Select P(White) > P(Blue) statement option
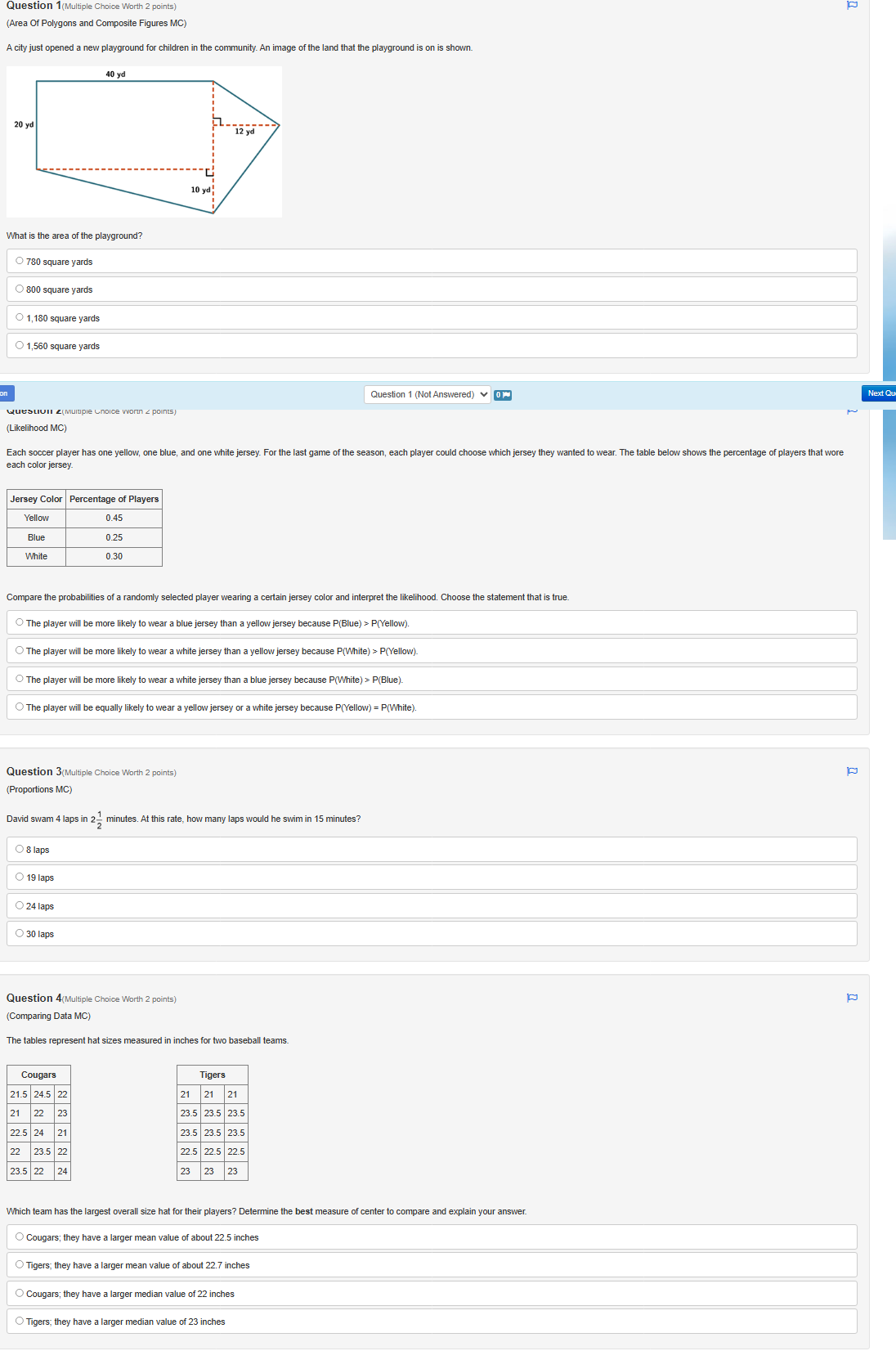This screenshot has width=896, height=1351. 20,679
